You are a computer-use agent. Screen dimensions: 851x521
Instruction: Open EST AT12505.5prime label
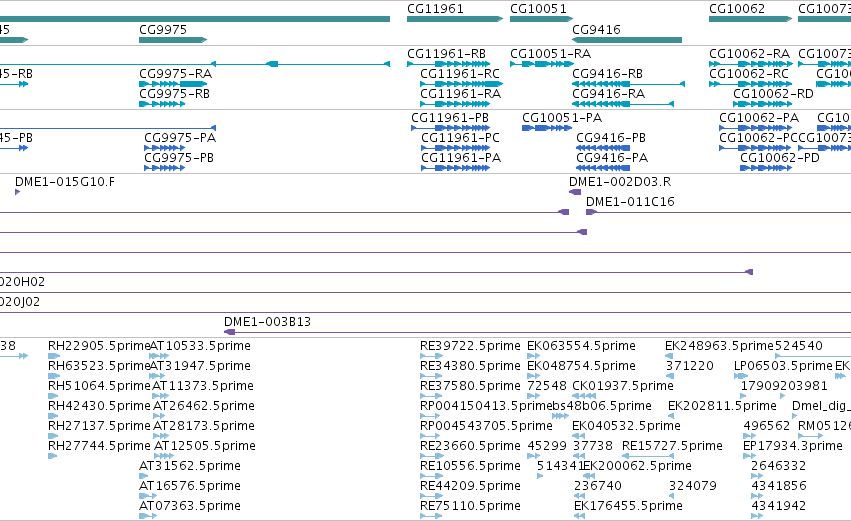[205, 446]
